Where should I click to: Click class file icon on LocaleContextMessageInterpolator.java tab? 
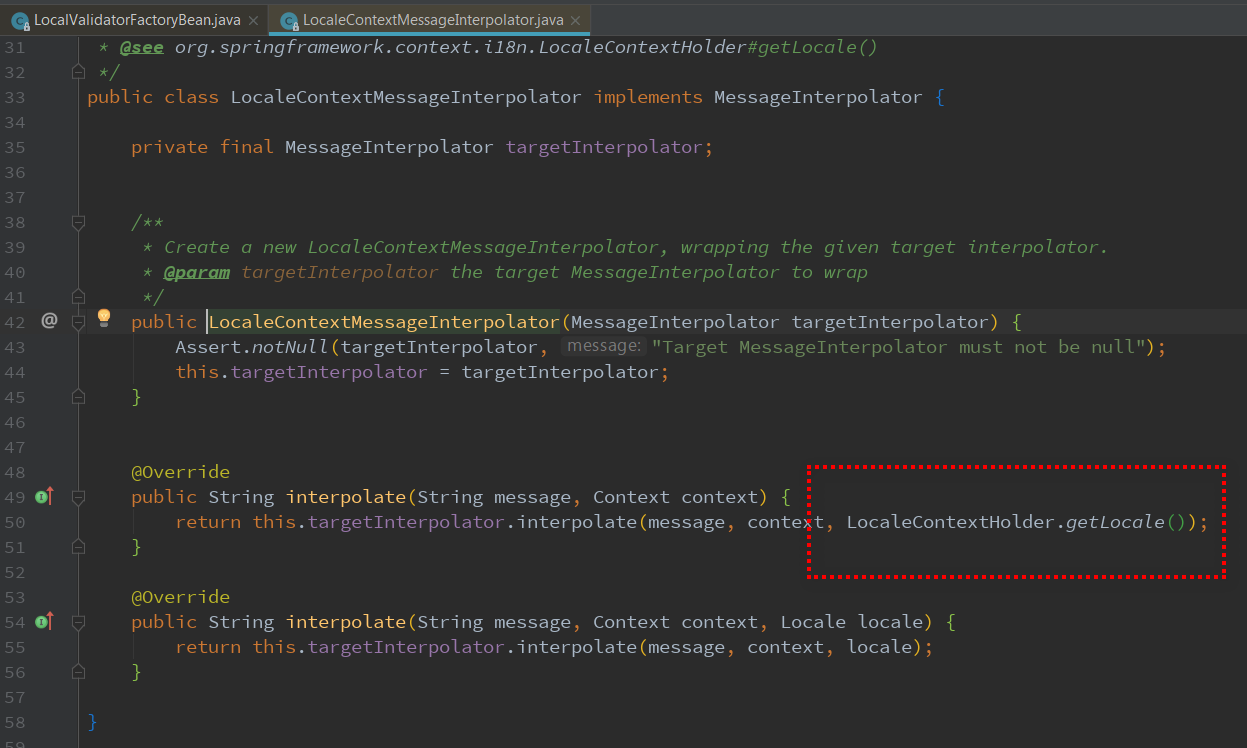[x=289, y=20]
